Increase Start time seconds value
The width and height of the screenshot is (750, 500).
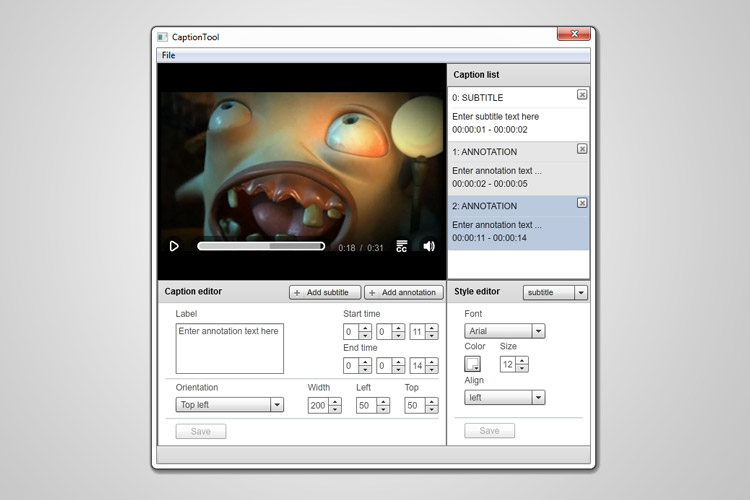tap(432, 328)
